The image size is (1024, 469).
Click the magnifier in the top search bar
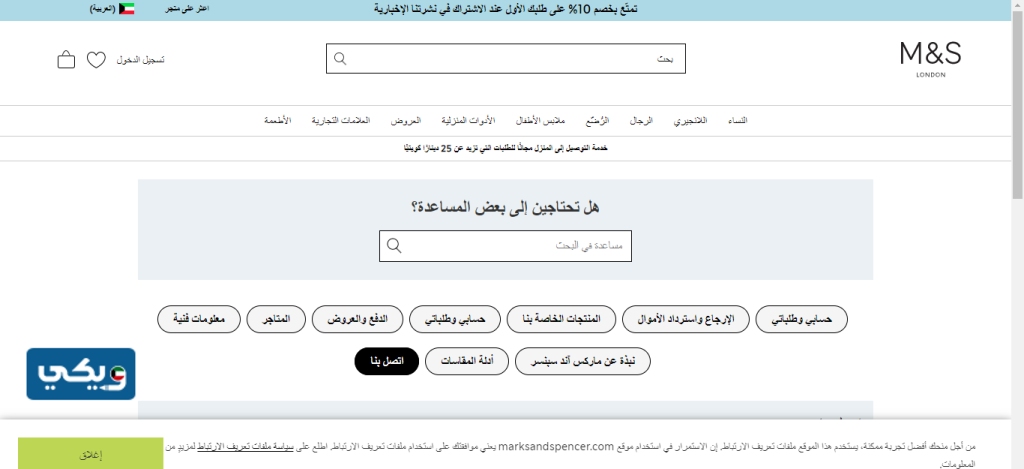coord(340,59)
